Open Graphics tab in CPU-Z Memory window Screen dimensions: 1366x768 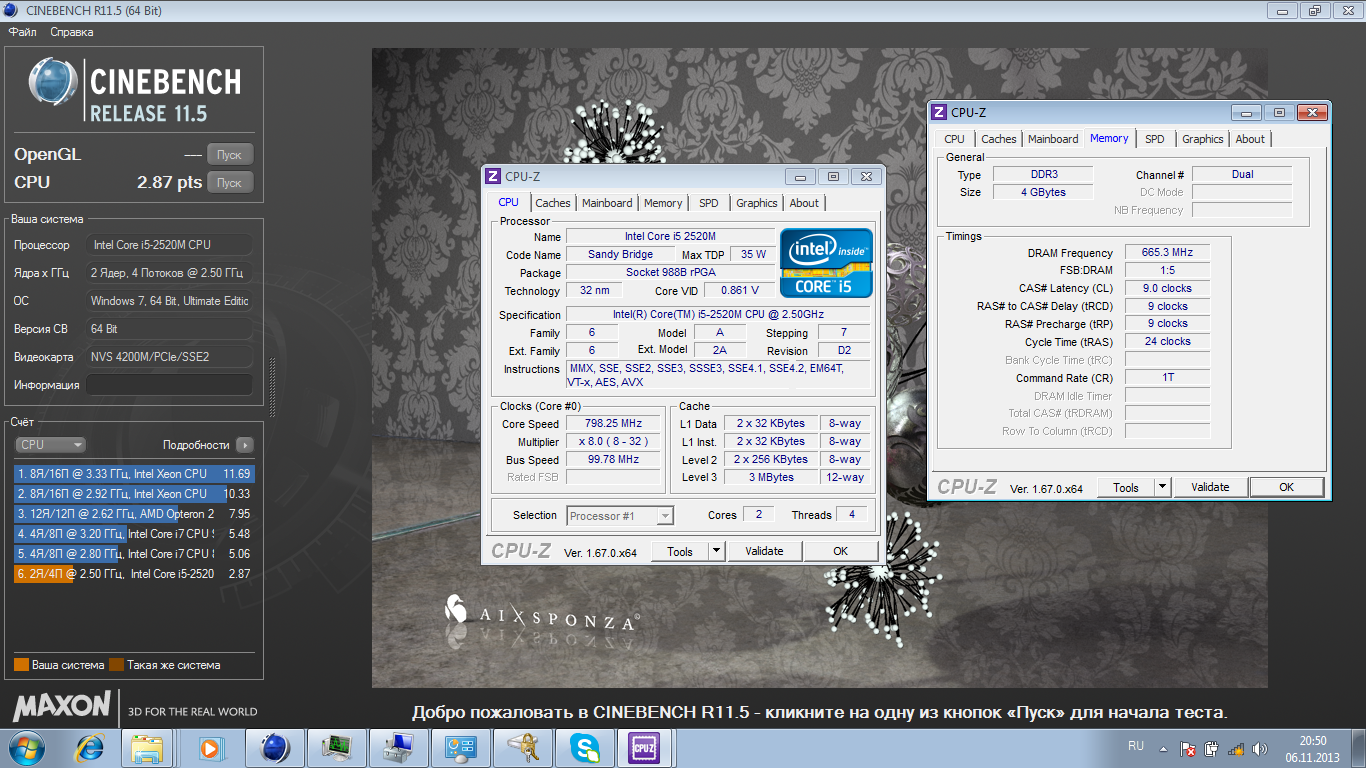(1203, 139)
